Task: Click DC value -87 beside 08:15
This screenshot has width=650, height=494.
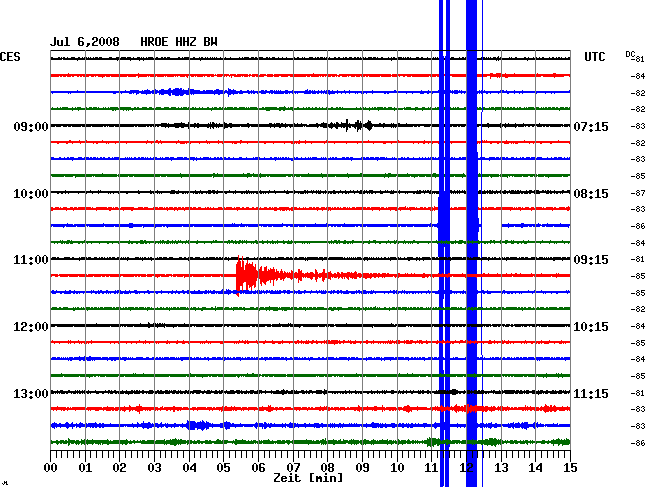Action: point(638,193)
